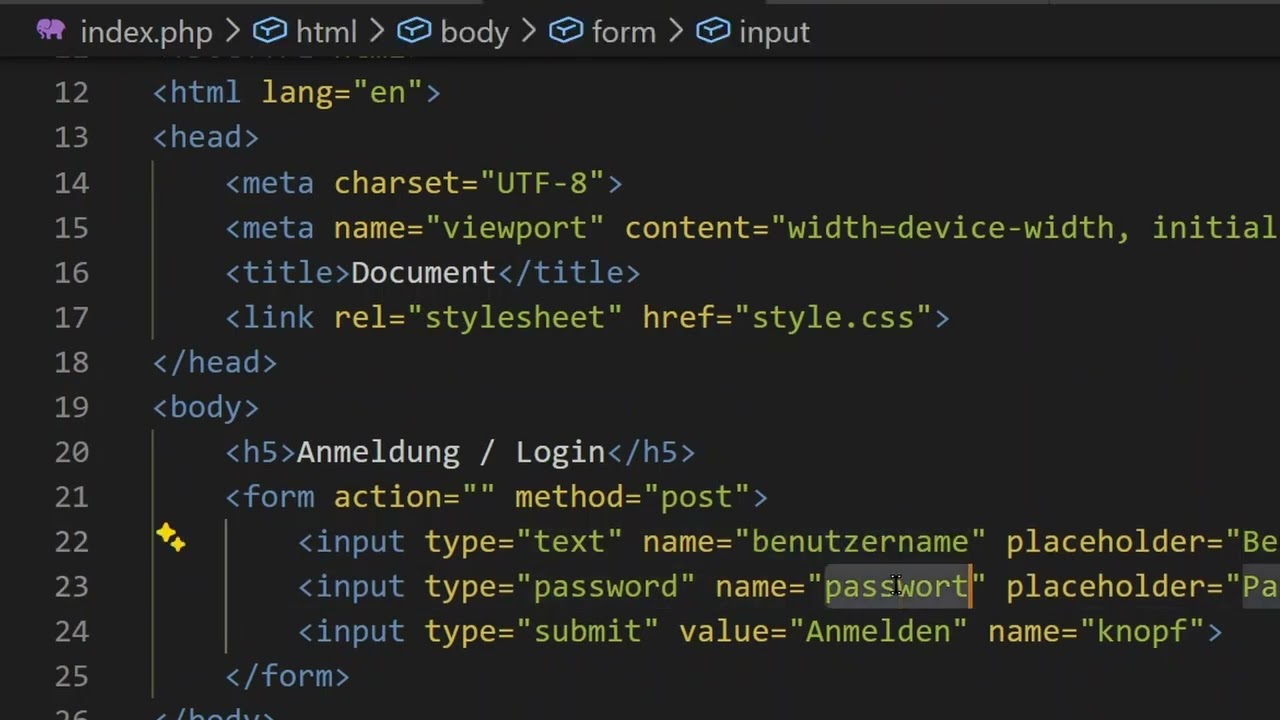Click the type="submit" attribute
The image size is (1280, 720).
pyautogui.click(x=542, y=632)
